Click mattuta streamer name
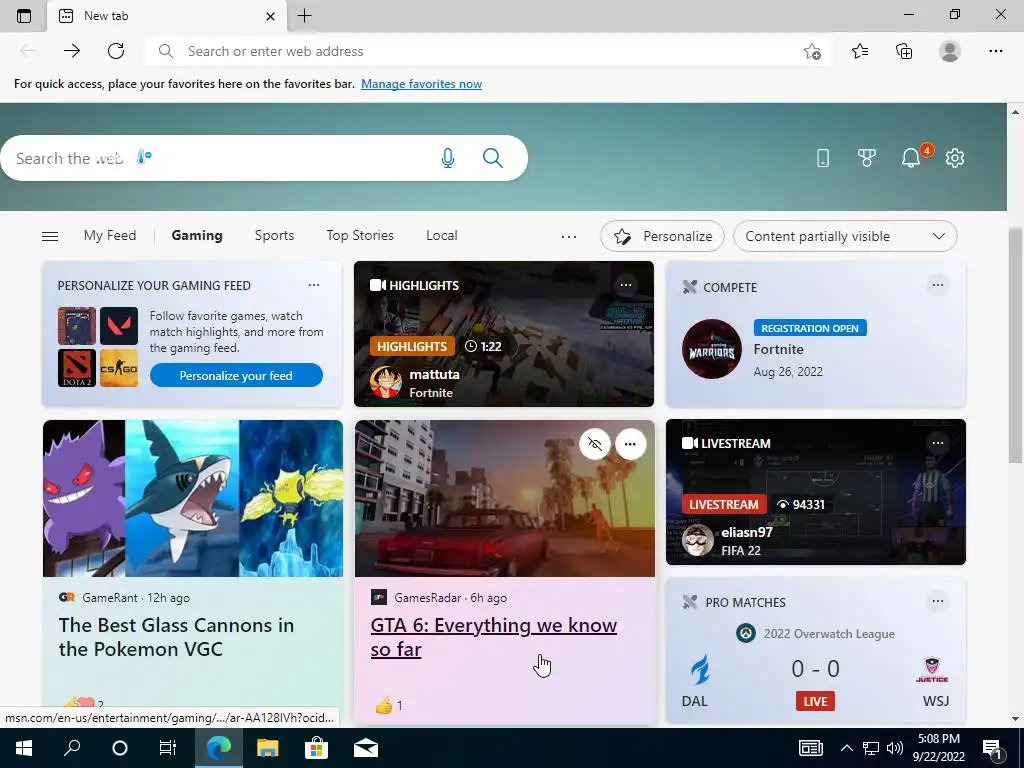Viewport: 1024px width, 768px height. click(x=434, y=374)
